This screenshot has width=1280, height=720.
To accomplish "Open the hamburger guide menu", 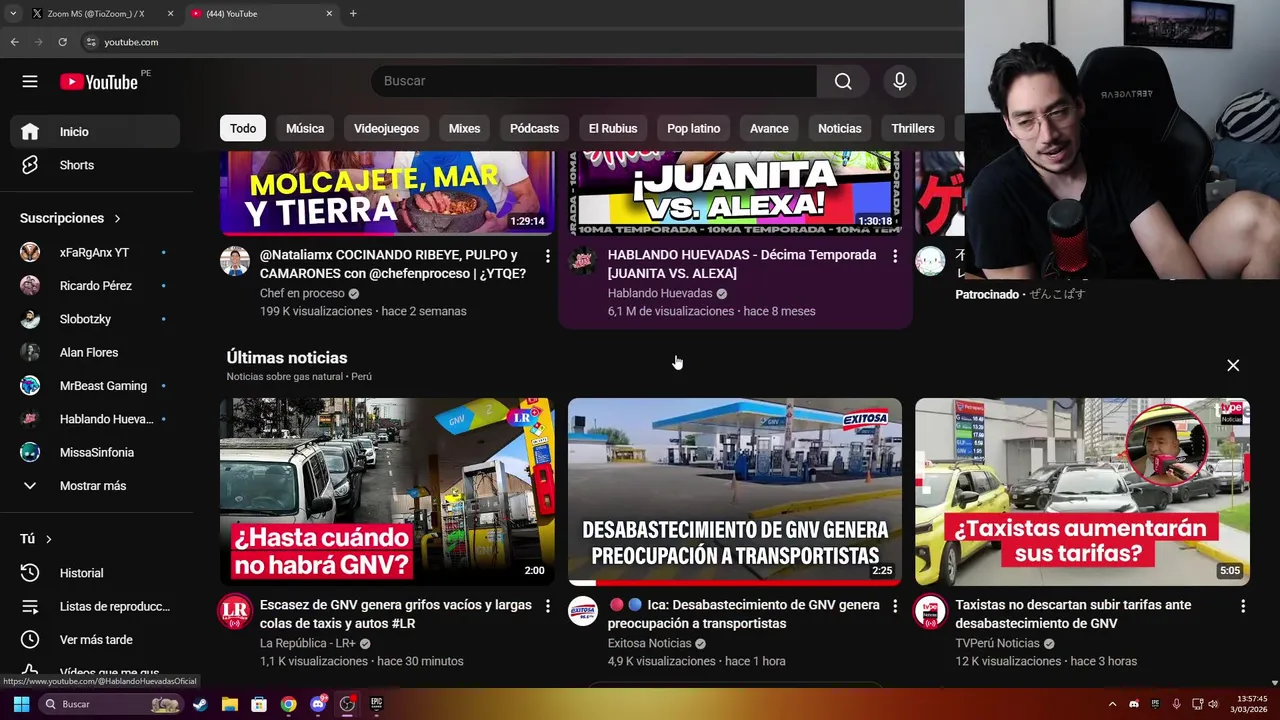I will point(30,81).
